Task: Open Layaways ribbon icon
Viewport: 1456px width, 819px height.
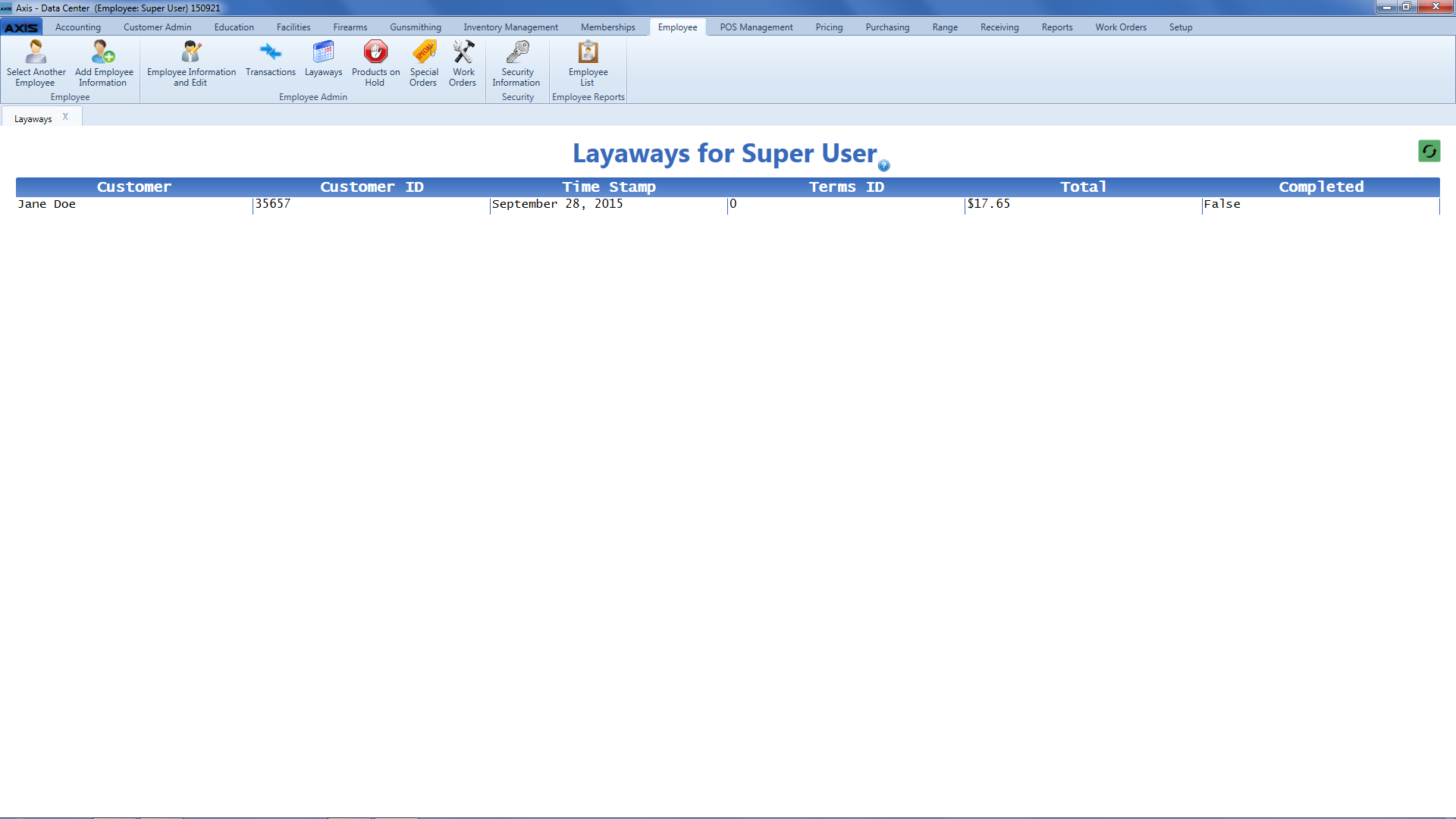Action: point(324,59)
